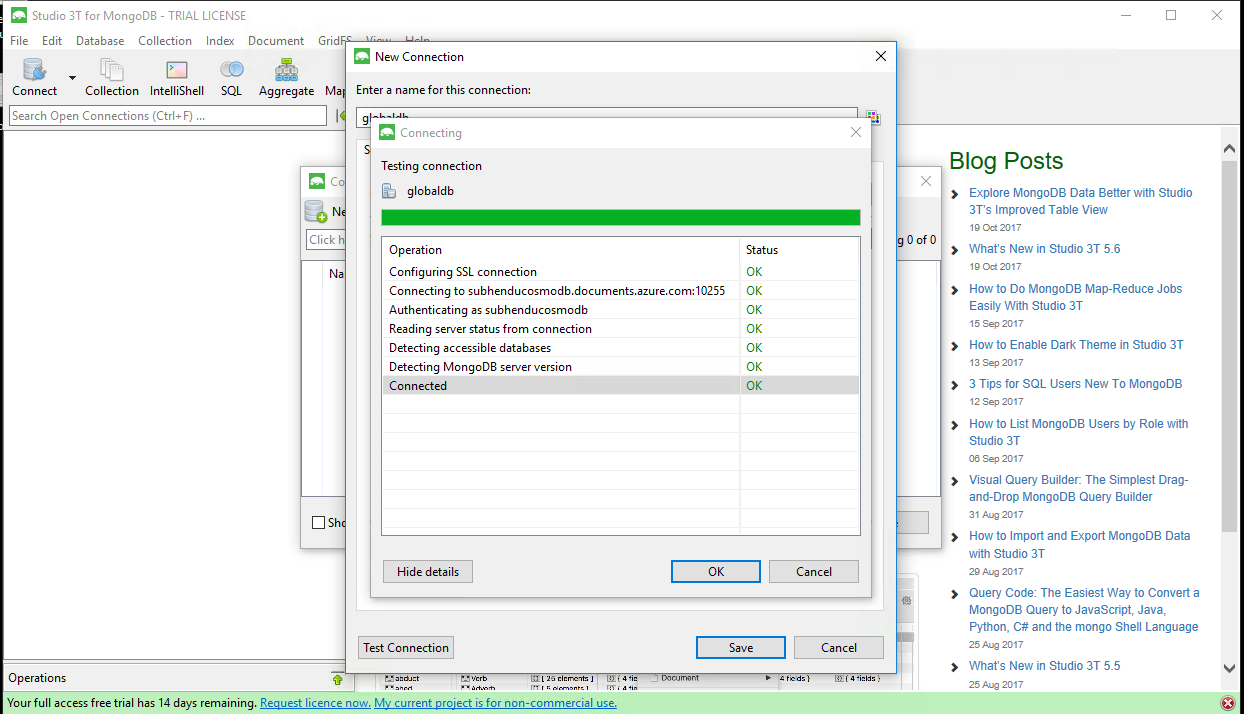
Task: Click the Operations panel label
Action: point(37,678)
